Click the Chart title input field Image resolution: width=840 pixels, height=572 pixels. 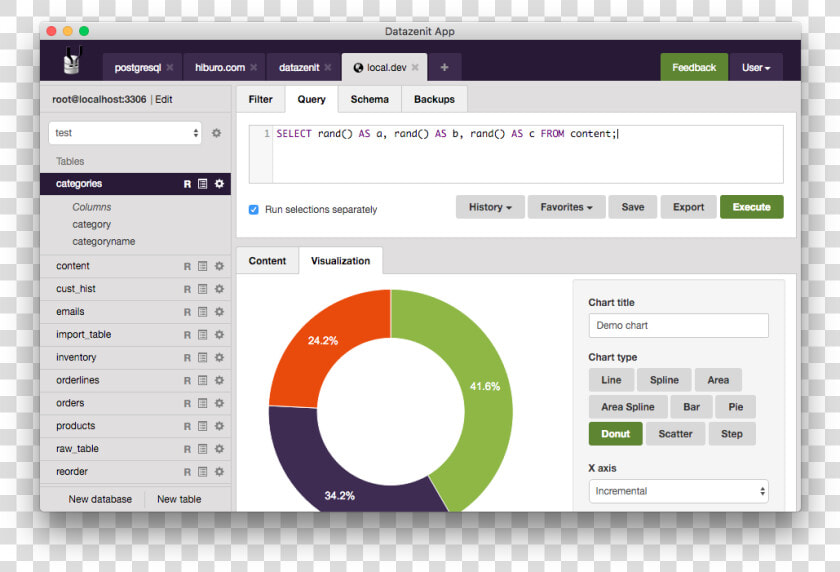(678, 326)
